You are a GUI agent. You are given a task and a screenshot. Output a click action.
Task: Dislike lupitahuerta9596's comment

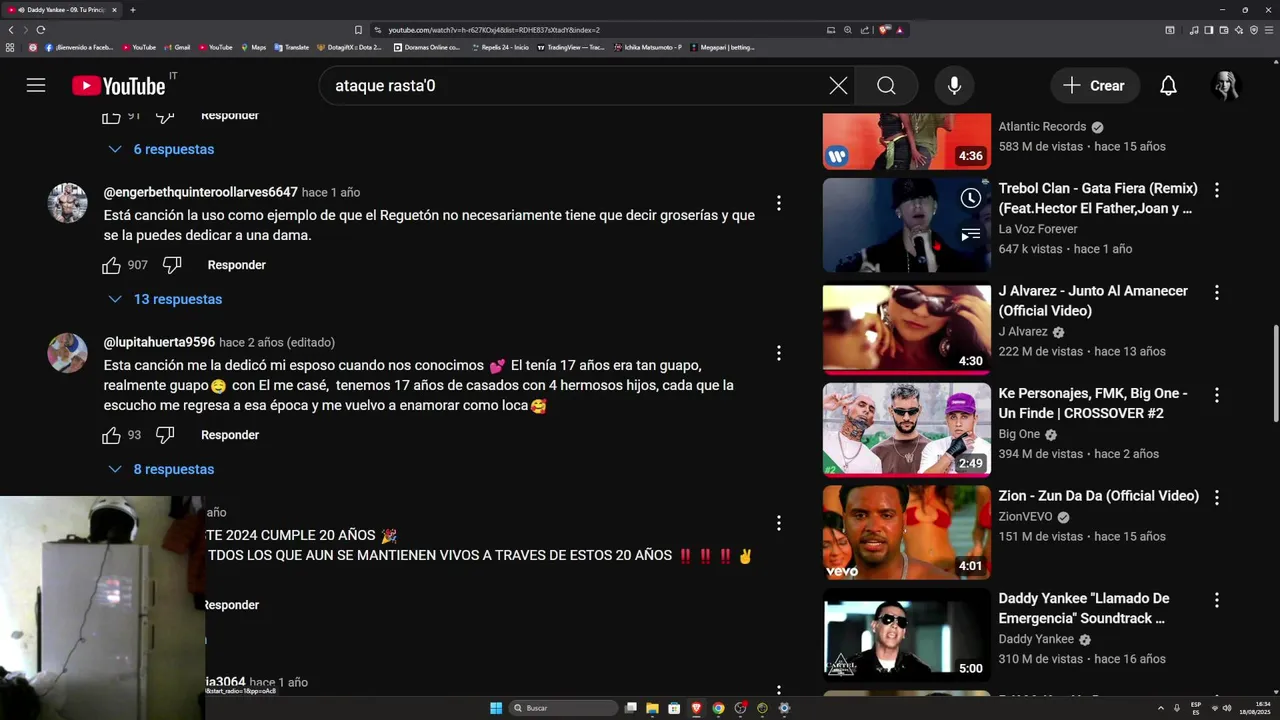point(165,435)
